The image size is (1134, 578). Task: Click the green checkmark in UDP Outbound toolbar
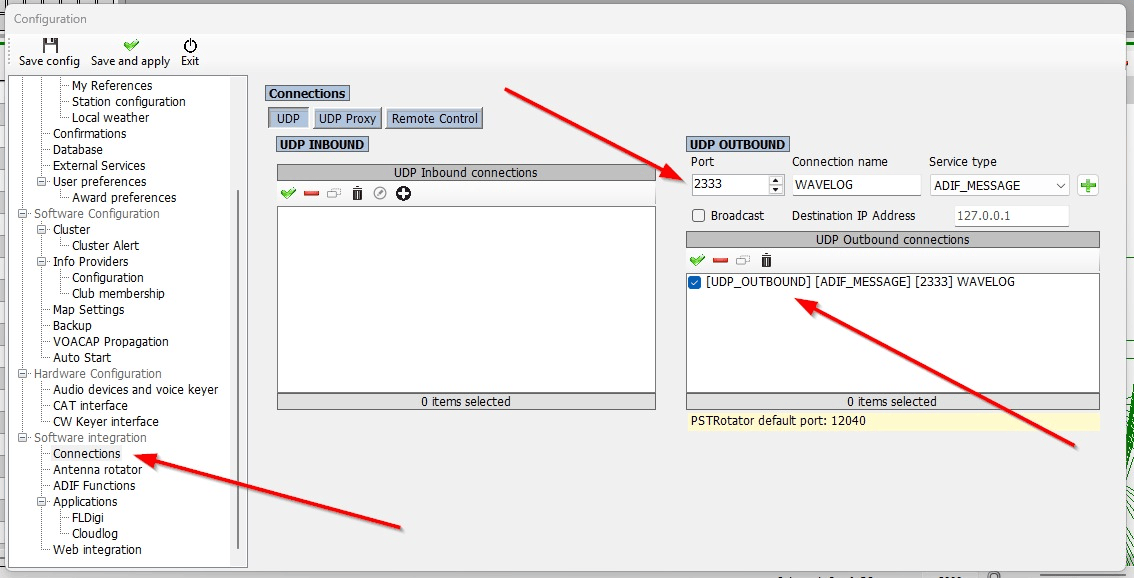pyautogui.click(x=697, y=260)
